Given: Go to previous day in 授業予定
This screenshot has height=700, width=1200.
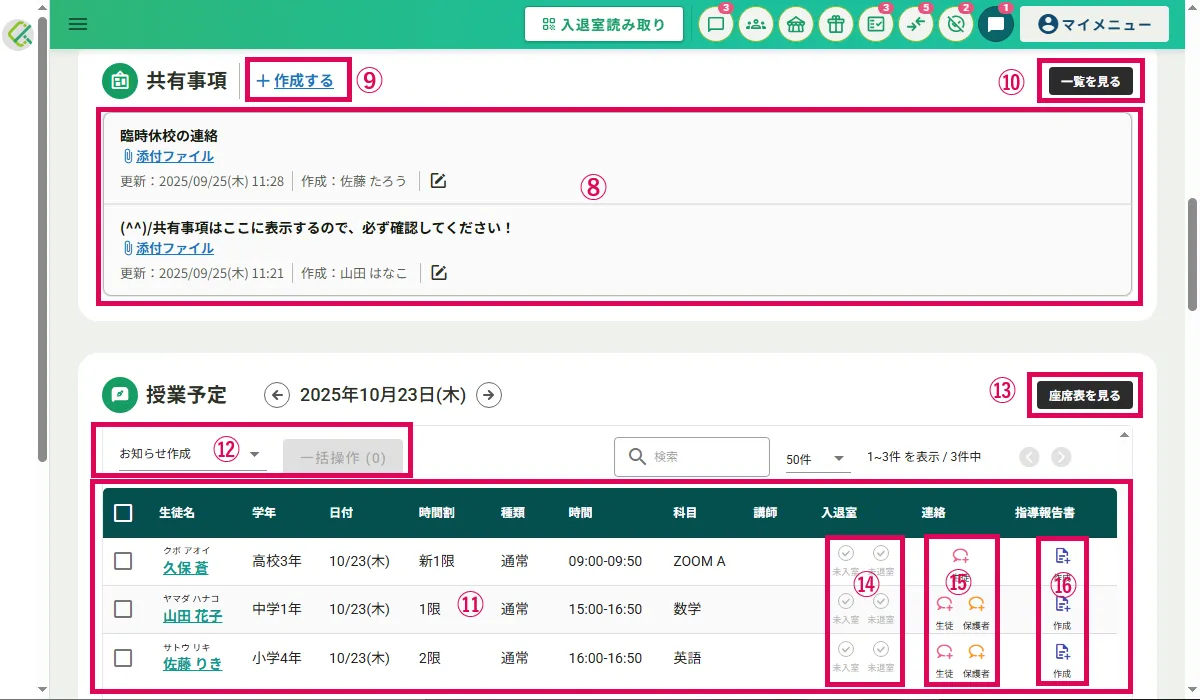Looking at the screenshot, I should 277,395.
